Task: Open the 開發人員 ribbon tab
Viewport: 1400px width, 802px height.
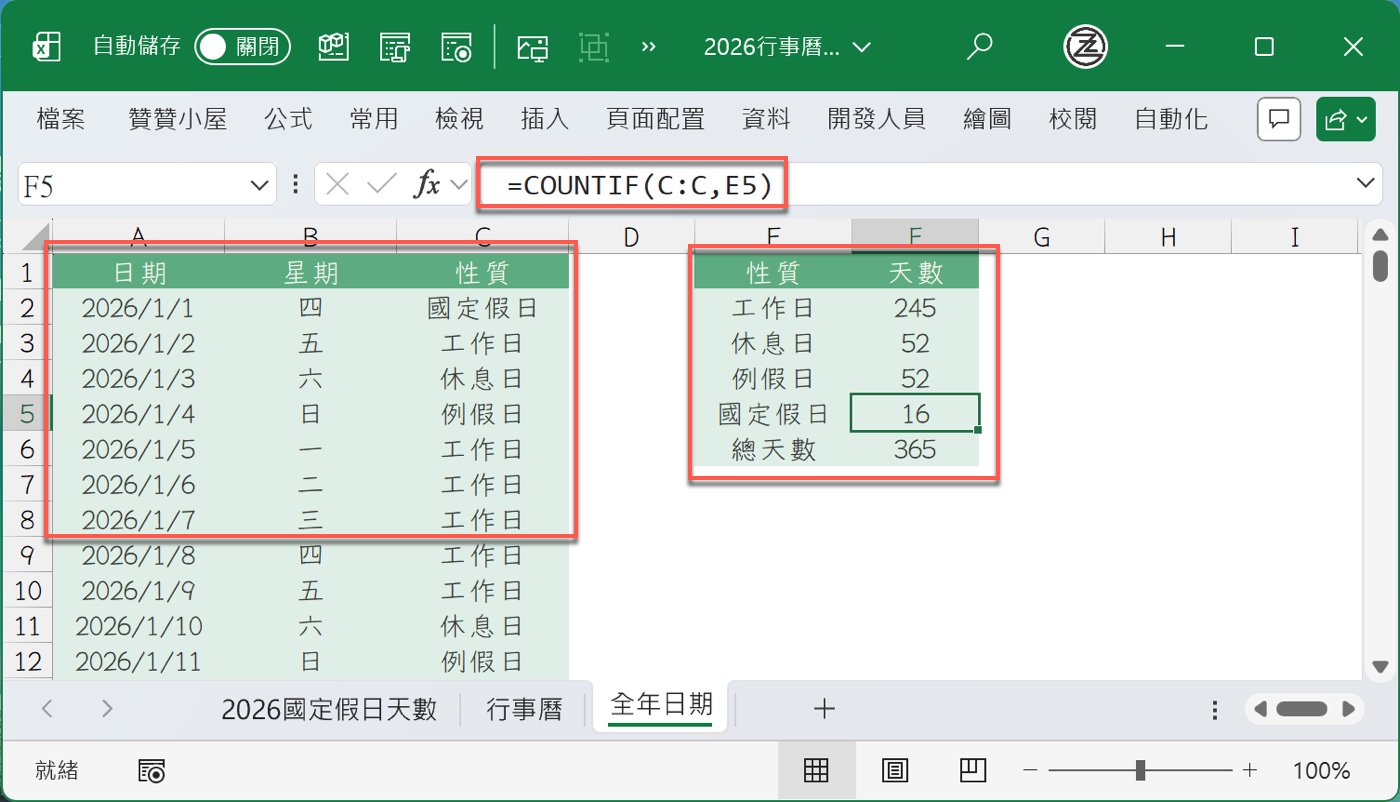Action: pos(876,118)
